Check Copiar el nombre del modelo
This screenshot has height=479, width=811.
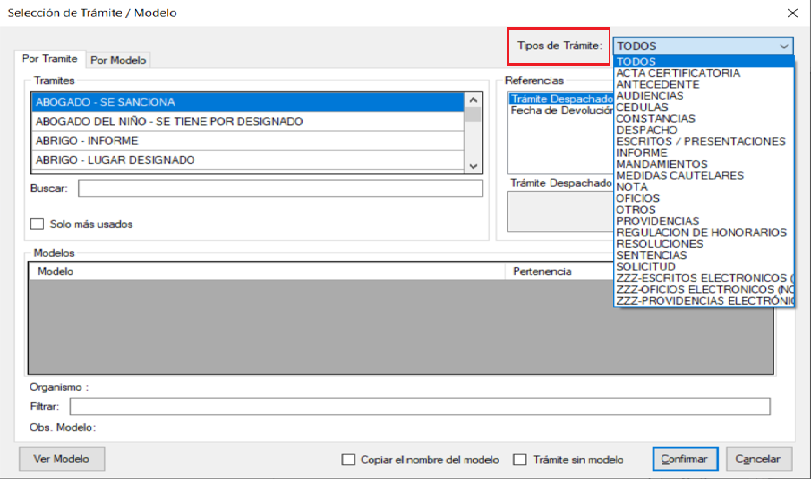click(348, 460)
